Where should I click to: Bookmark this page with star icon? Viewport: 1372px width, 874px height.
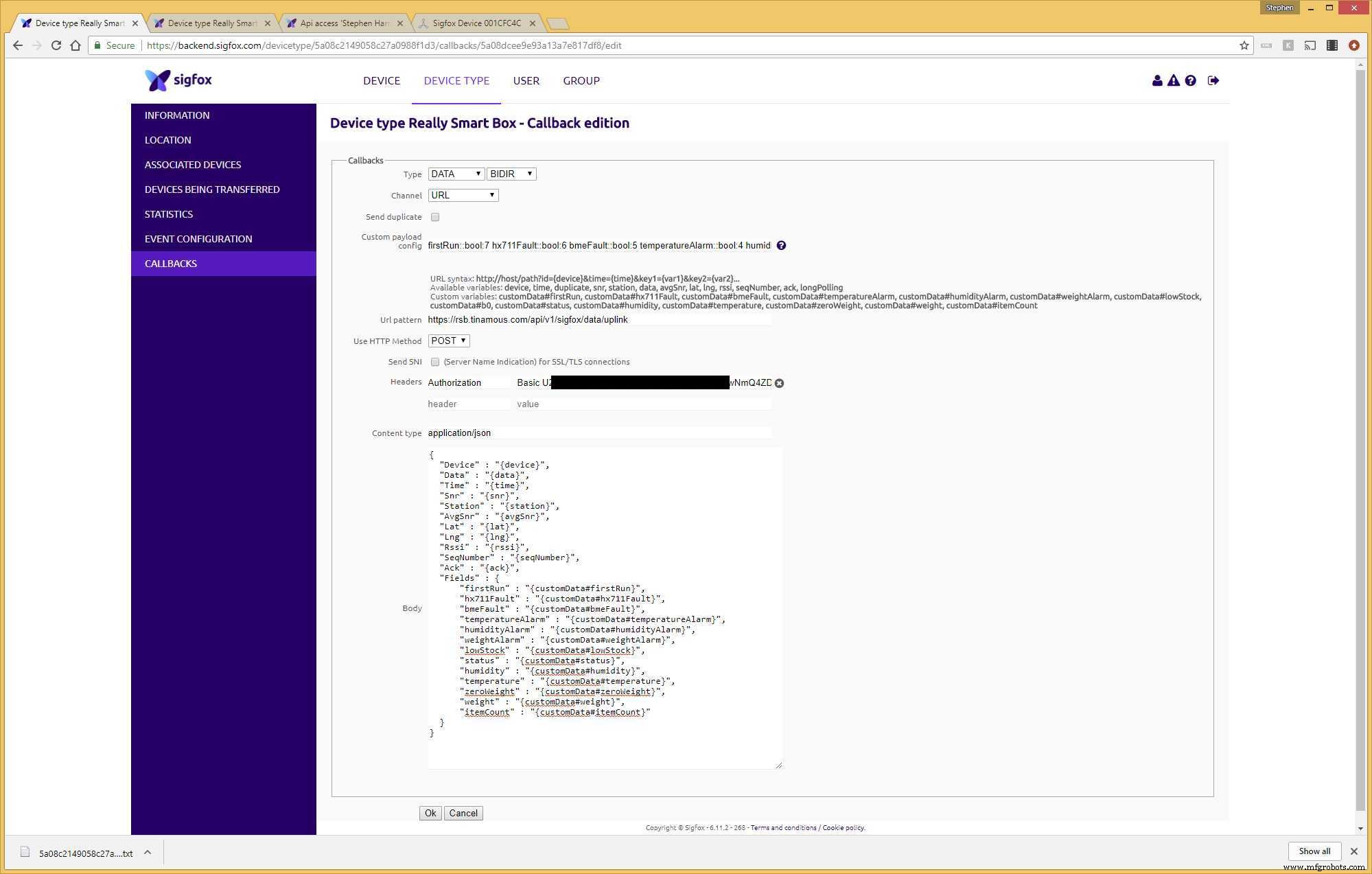[1244, 45]
